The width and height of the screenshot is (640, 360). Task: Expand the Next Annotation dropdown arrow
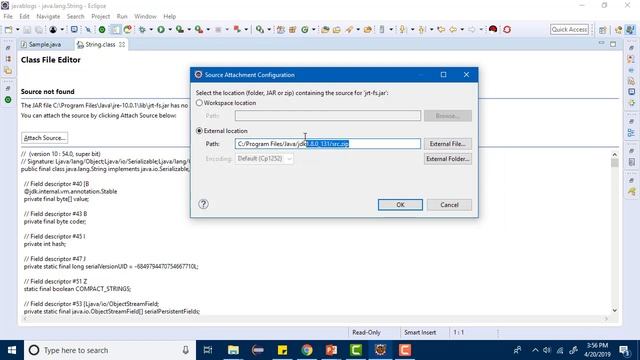point(412,29)
